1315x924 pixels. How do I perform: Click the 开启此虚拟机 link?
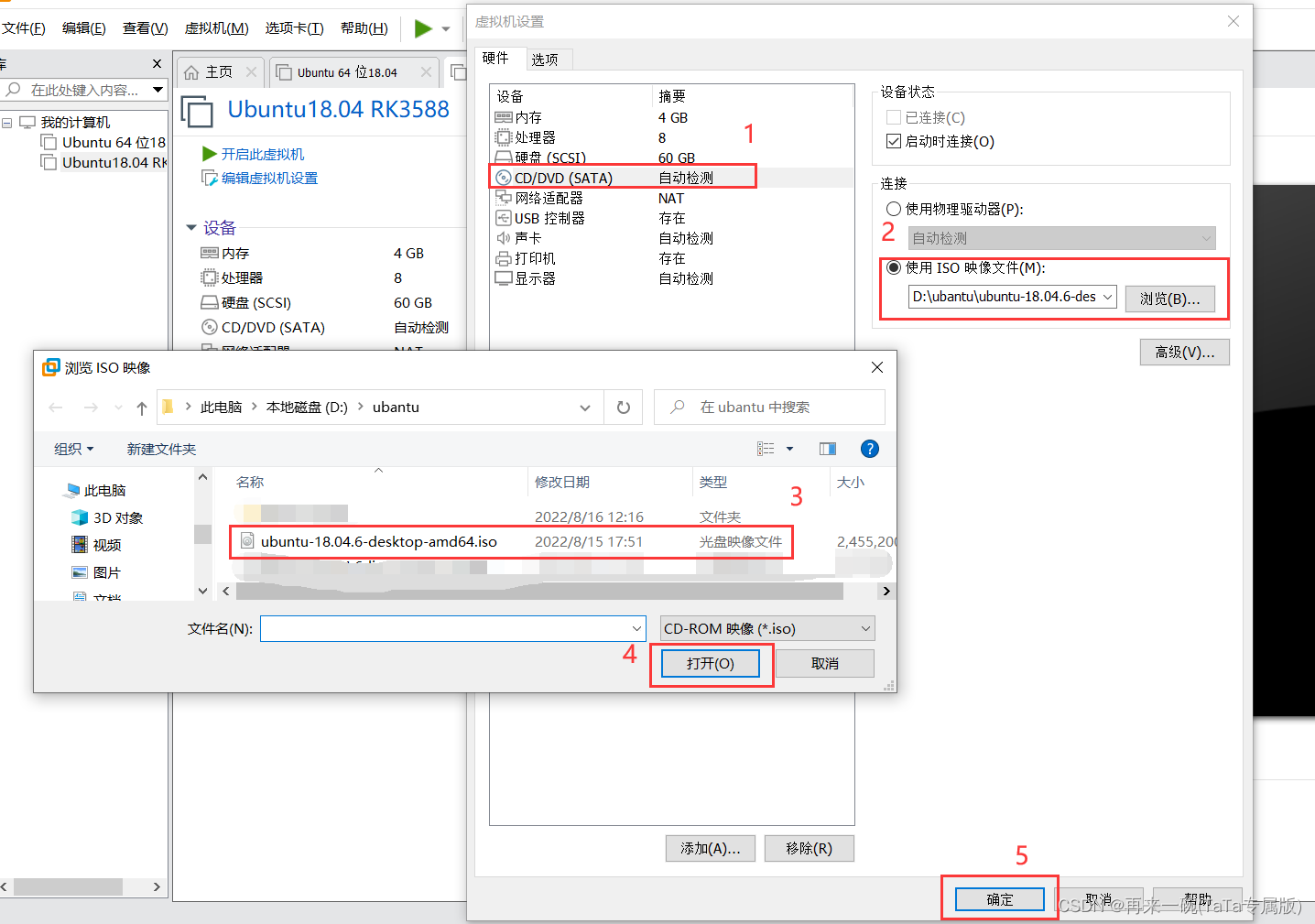point(263,154)
